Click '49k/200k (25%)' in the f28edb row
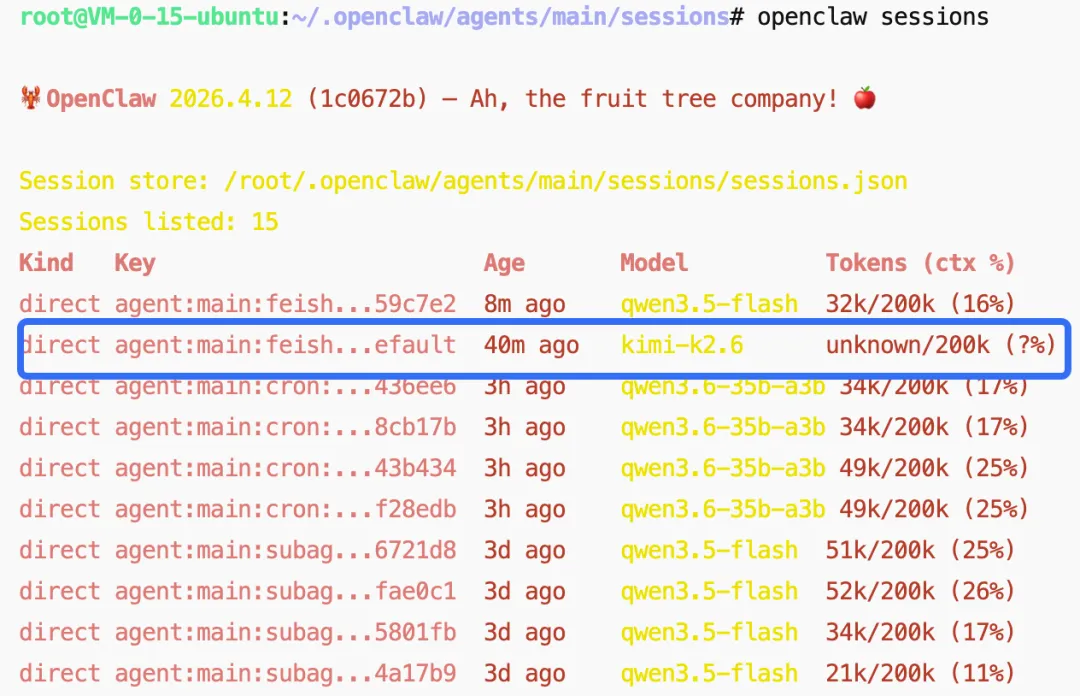The width and height of the screenshot is (1080, 696). click(933, 509)
